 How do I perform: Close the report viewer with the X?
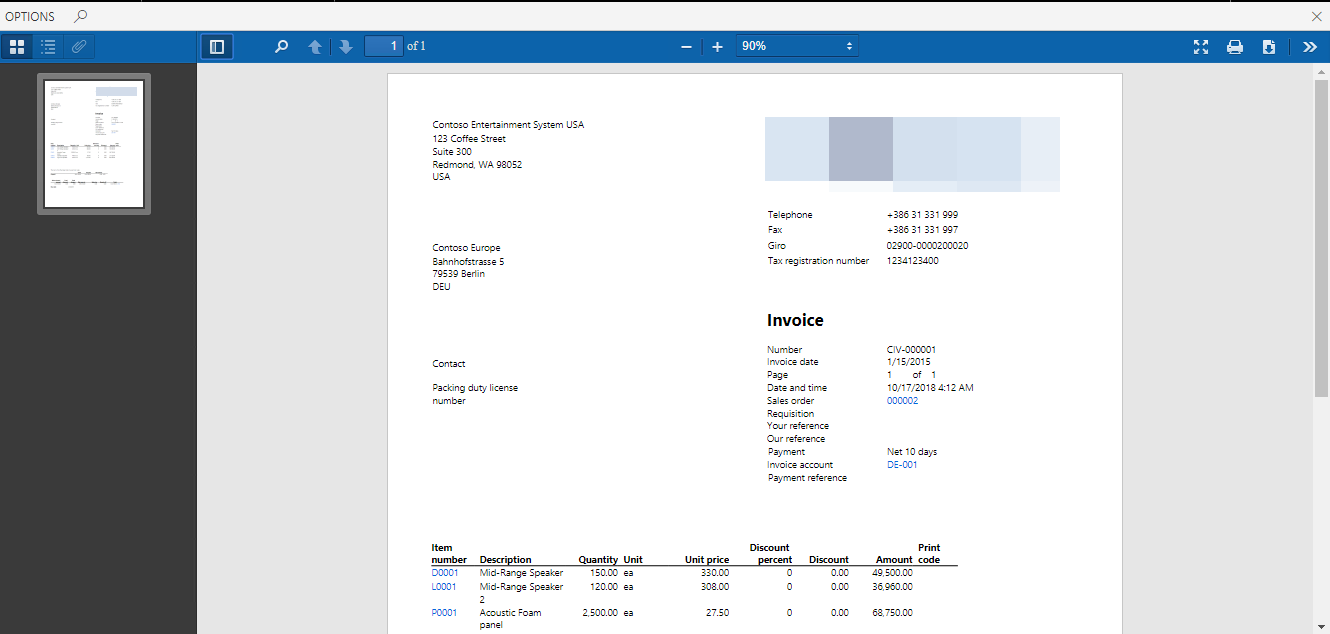click(1316, 16)
